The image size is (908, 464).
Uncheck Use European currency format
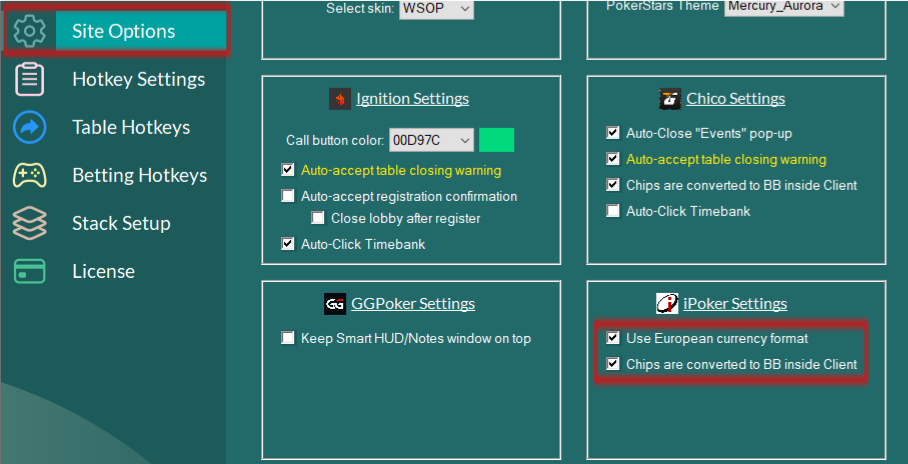(x=613, y=338)
